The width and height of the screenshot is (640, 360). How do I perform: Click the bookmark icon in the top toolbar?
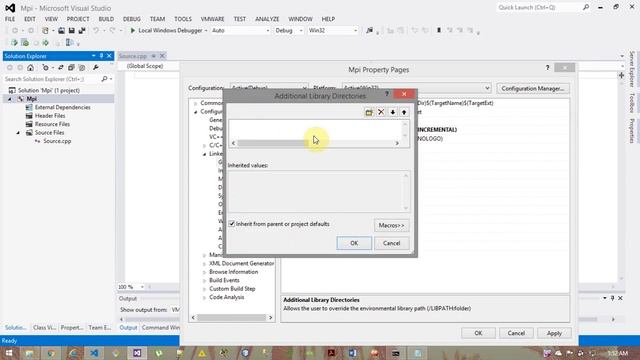(x=439, y=31)
